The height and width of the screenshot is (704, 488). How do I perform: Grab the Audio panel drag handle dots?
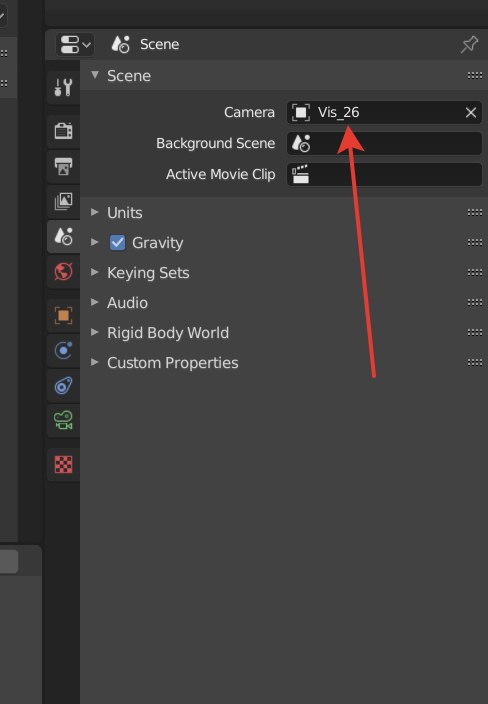point(475,303)
